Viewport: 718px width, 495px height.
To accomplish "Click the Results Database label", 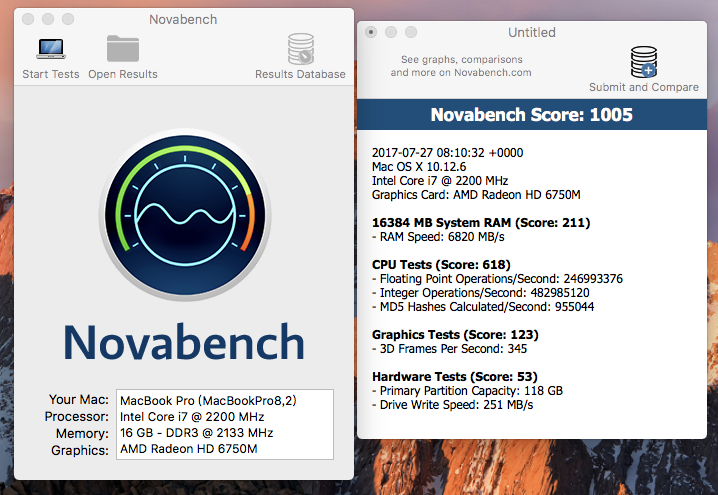I will pyautogui.click(x=300, y=74).
